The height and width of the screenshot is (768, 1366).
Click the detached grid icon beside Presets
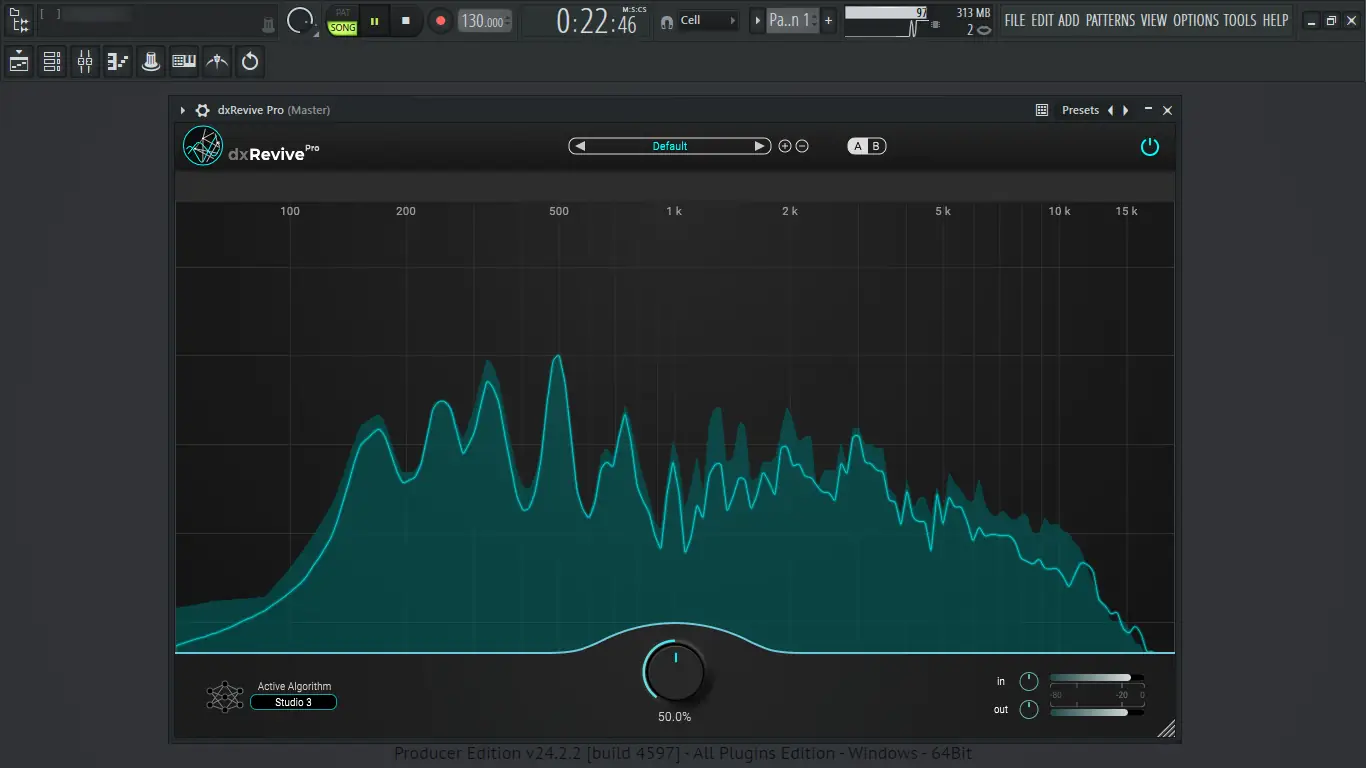[x=1042, y=110]
